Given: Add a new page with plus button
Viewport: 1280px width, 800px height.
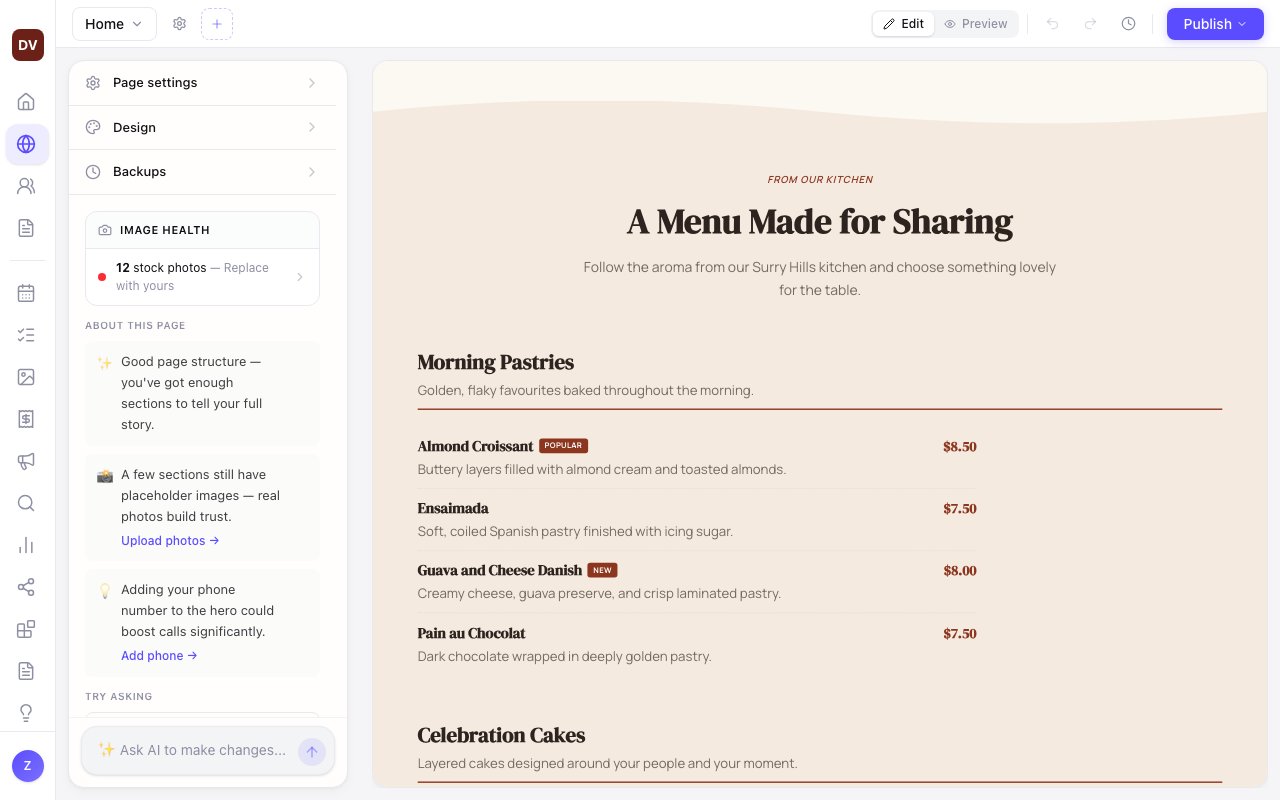Looking at the screenshot, I should [x=217, y=24].
